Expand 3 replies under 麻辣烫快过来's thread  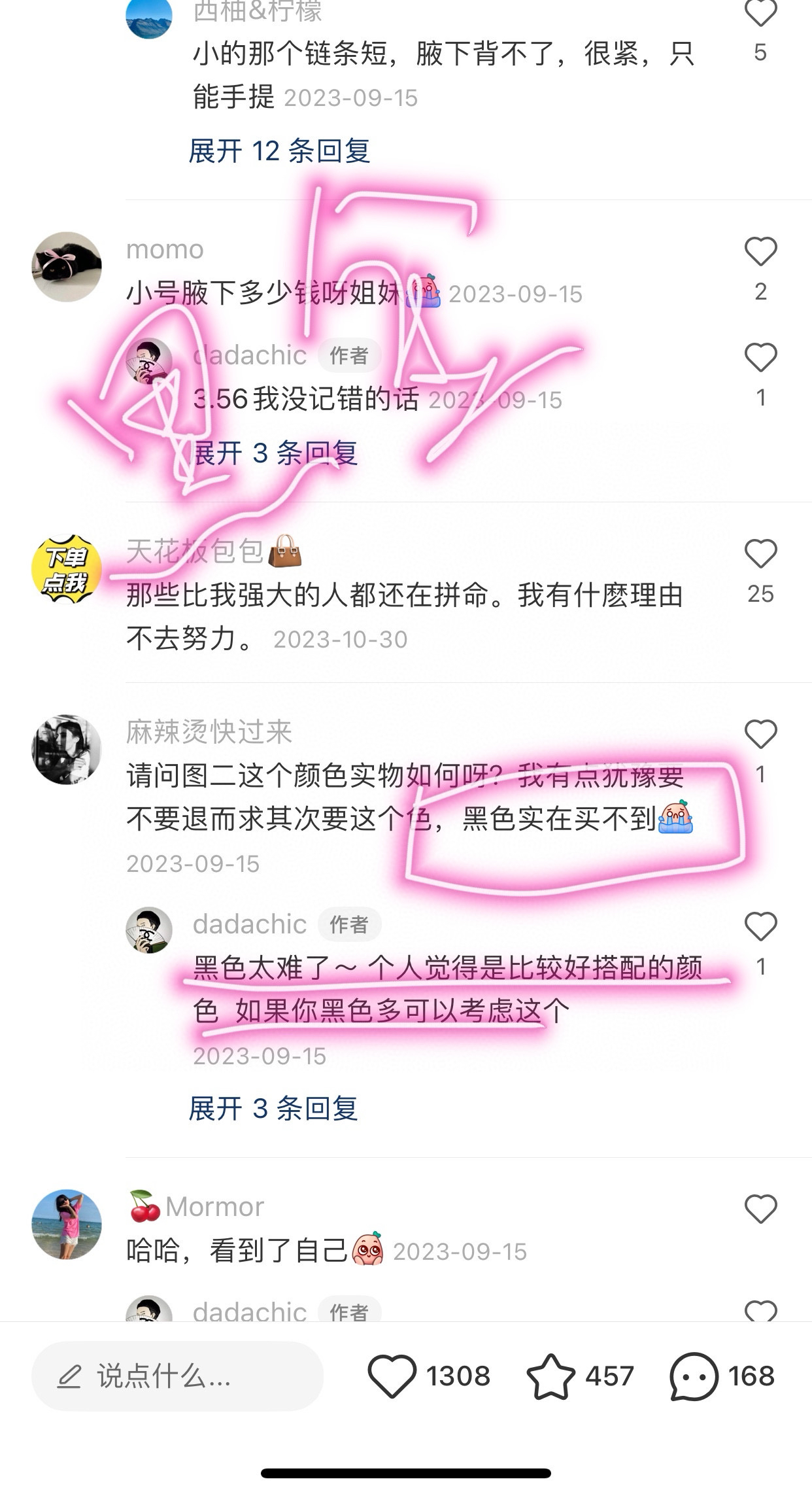273,1109
